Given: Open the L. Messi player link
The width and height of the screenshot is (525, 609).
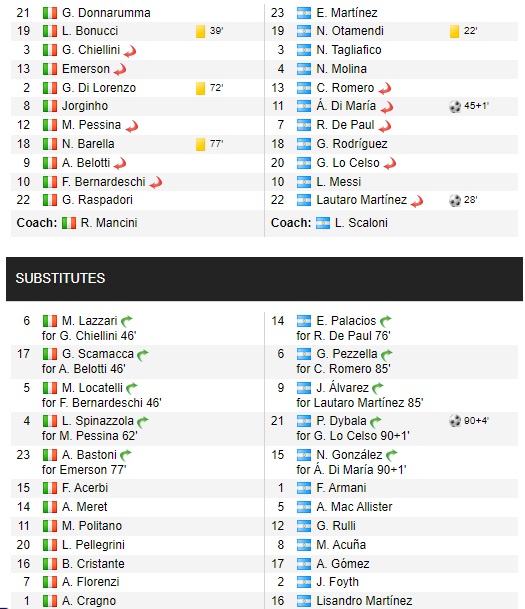Looking at the screenshot, I should point(339,182).
